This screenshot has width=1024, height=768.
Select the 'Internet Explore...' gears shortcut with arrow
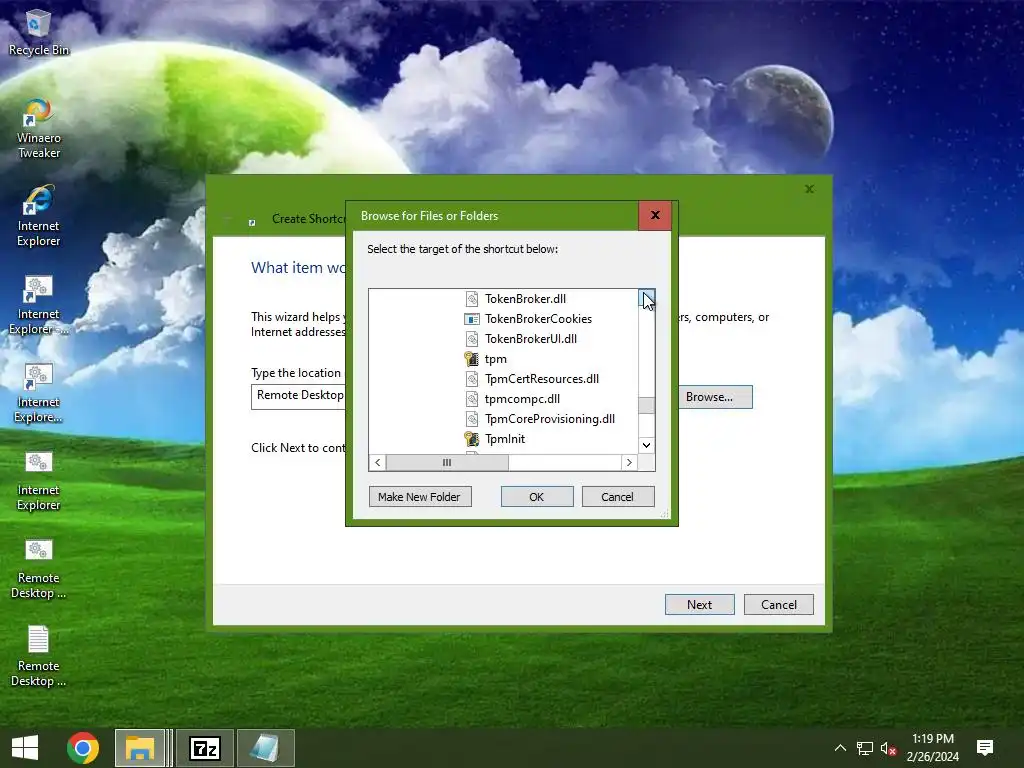[x=39, y=392]
